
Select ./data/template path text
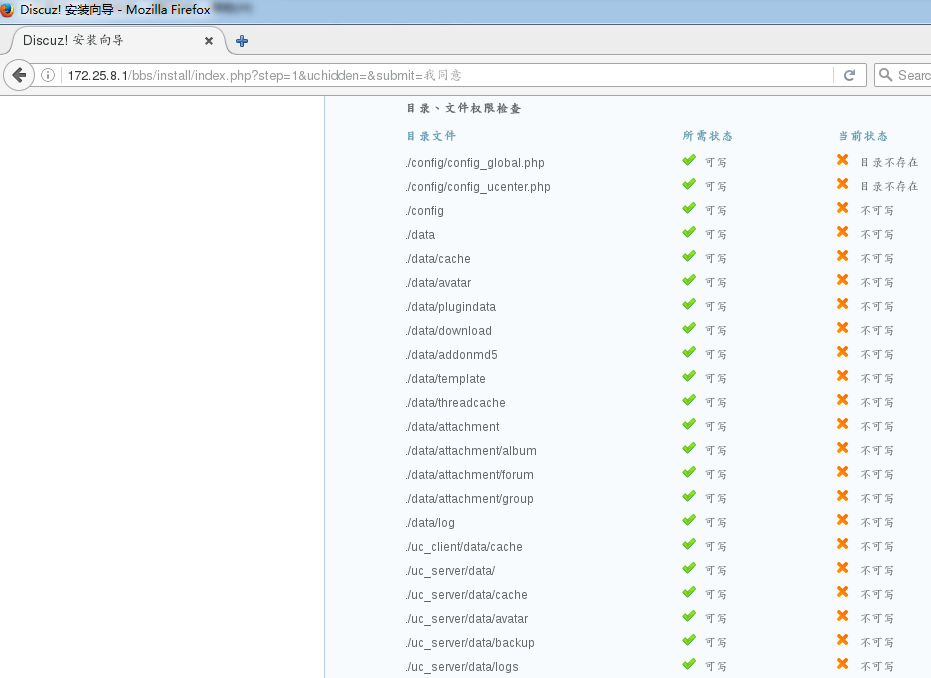click(x=445, y=379)
